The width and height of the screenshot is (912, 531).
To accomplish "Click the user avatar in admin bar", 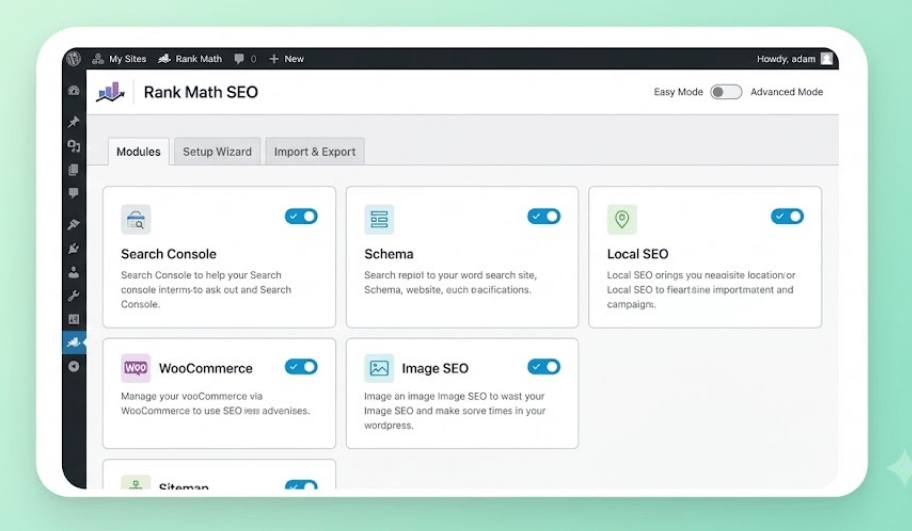I will [x=826, y=59].
